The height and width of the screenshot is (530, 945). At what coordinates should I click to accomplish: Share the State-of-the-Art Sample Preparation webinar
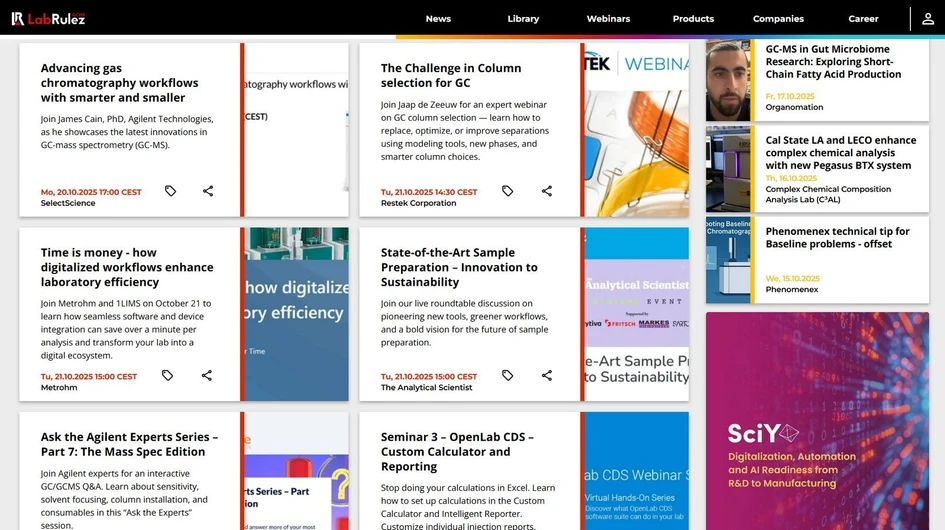pos(547,376)
